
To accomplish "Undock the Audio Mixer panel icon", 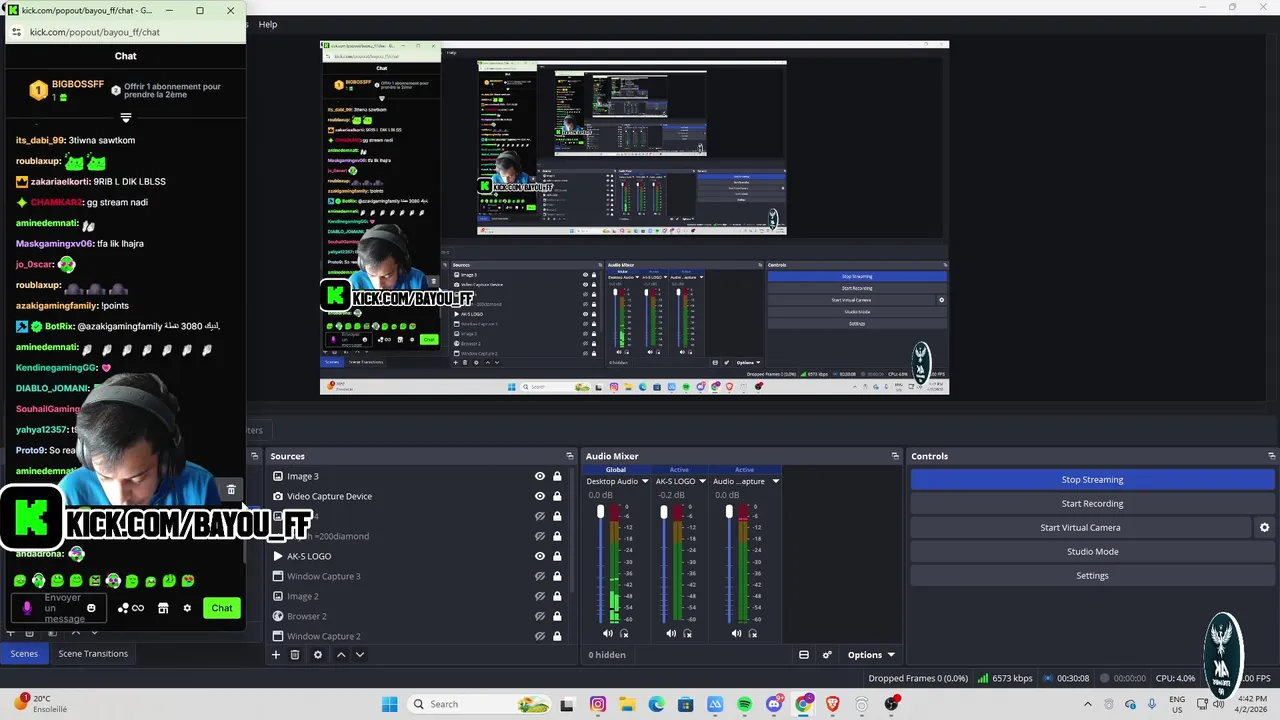I will [895, 456].
